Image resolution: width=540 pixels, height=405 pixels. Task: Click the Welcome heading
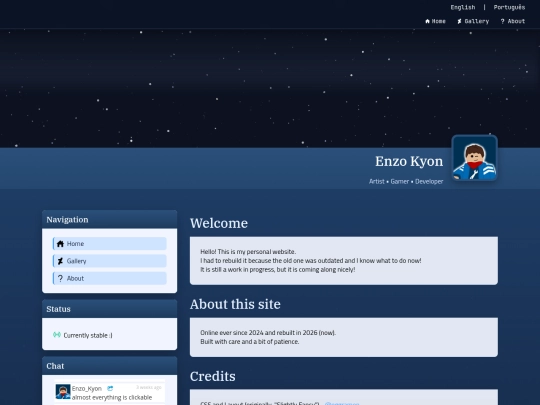point(219,223)
